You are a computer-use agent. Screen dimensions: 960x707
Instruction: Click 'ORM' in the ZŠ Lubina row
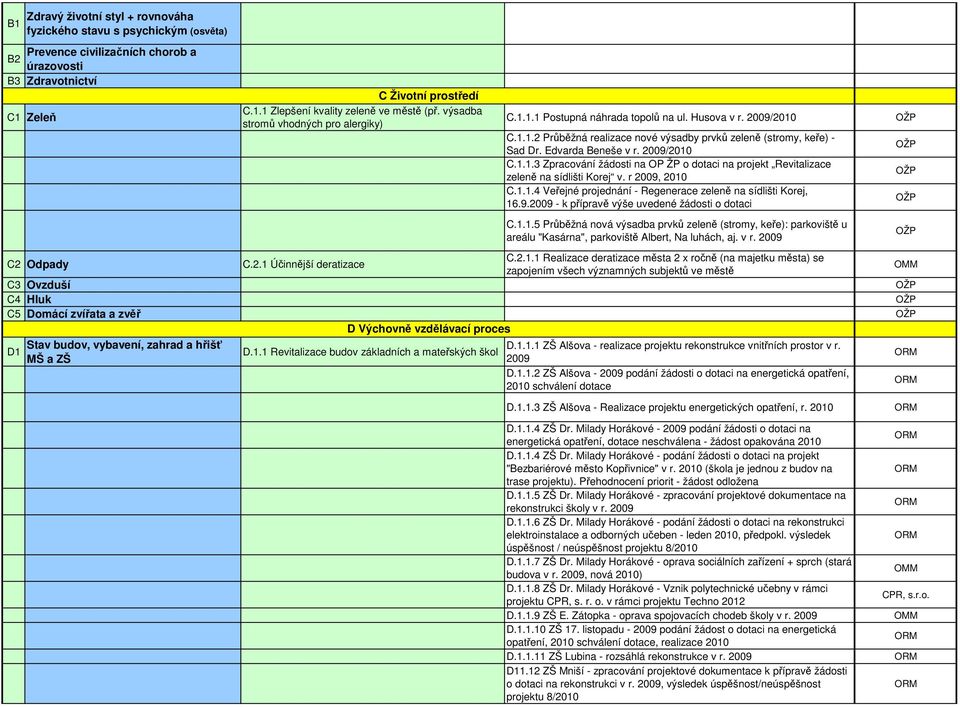906,656
